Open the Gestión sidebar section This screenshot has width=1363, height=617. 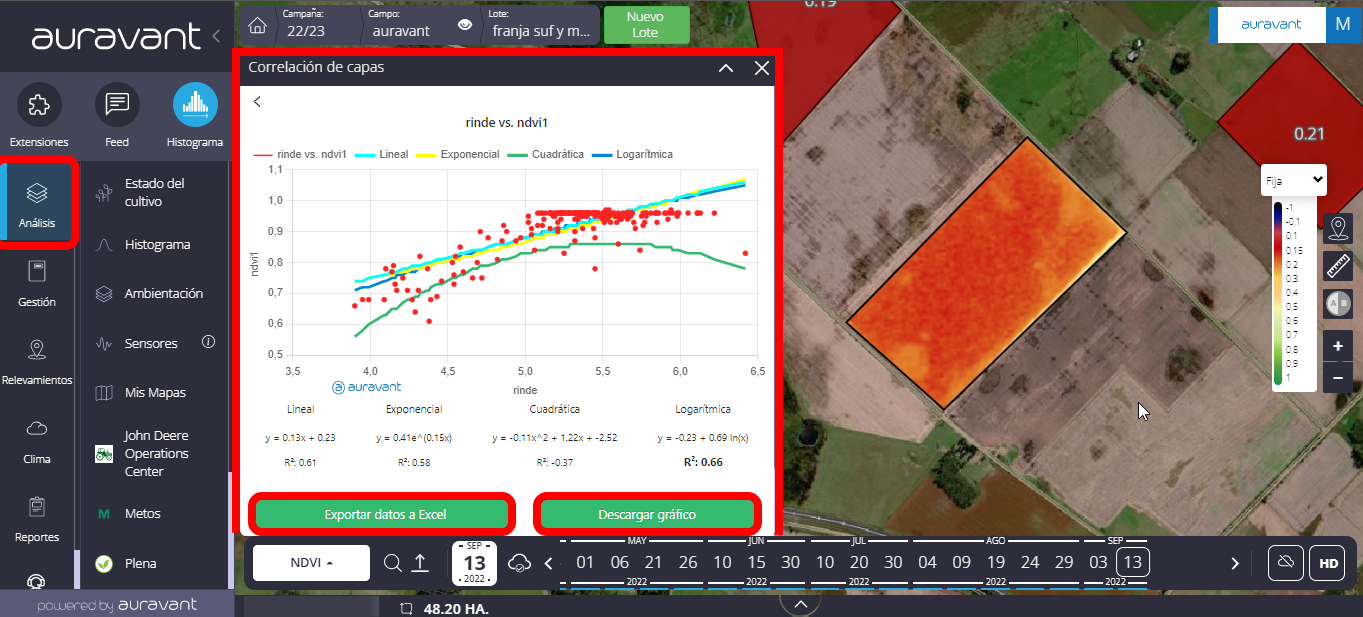[x=37, y=282]
